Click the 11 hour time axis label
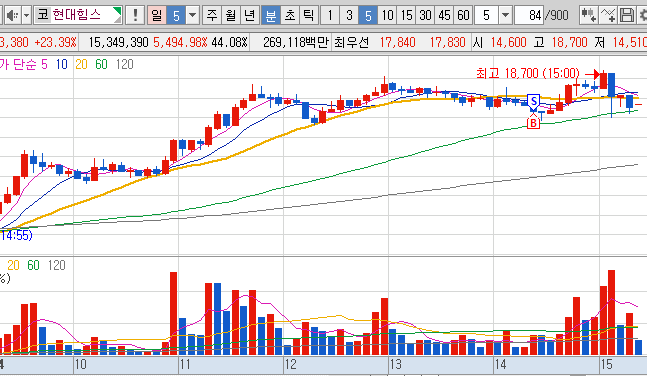 (x=184, y=364)
